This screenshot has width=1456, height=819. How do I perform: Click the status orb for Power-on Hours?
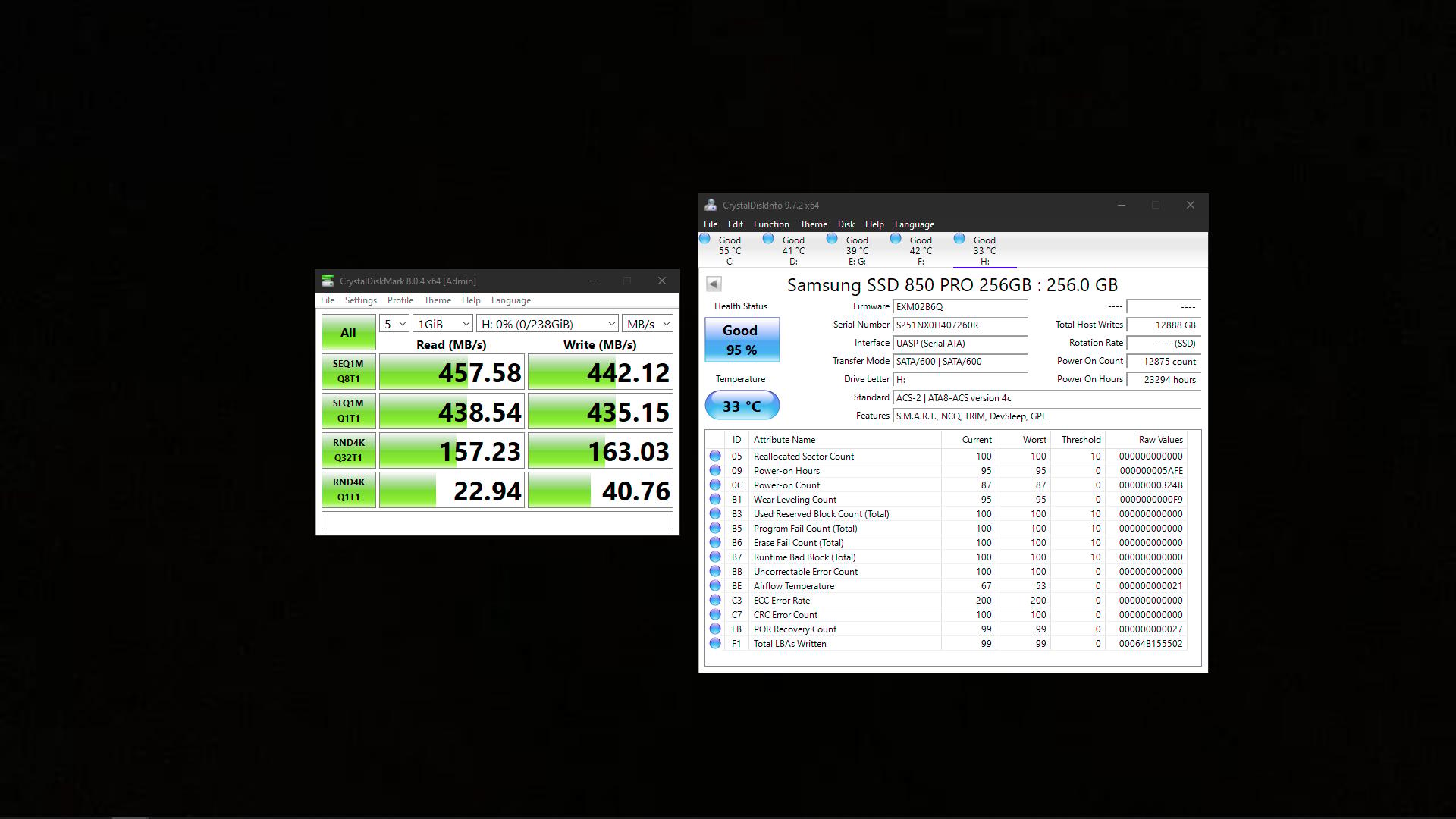tap(715, 470)
